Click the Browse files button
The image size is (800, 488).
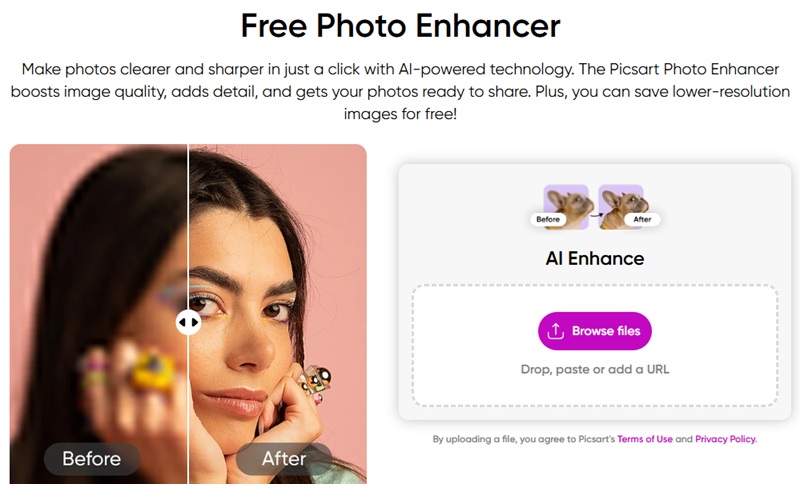click(x=595, y=331)
